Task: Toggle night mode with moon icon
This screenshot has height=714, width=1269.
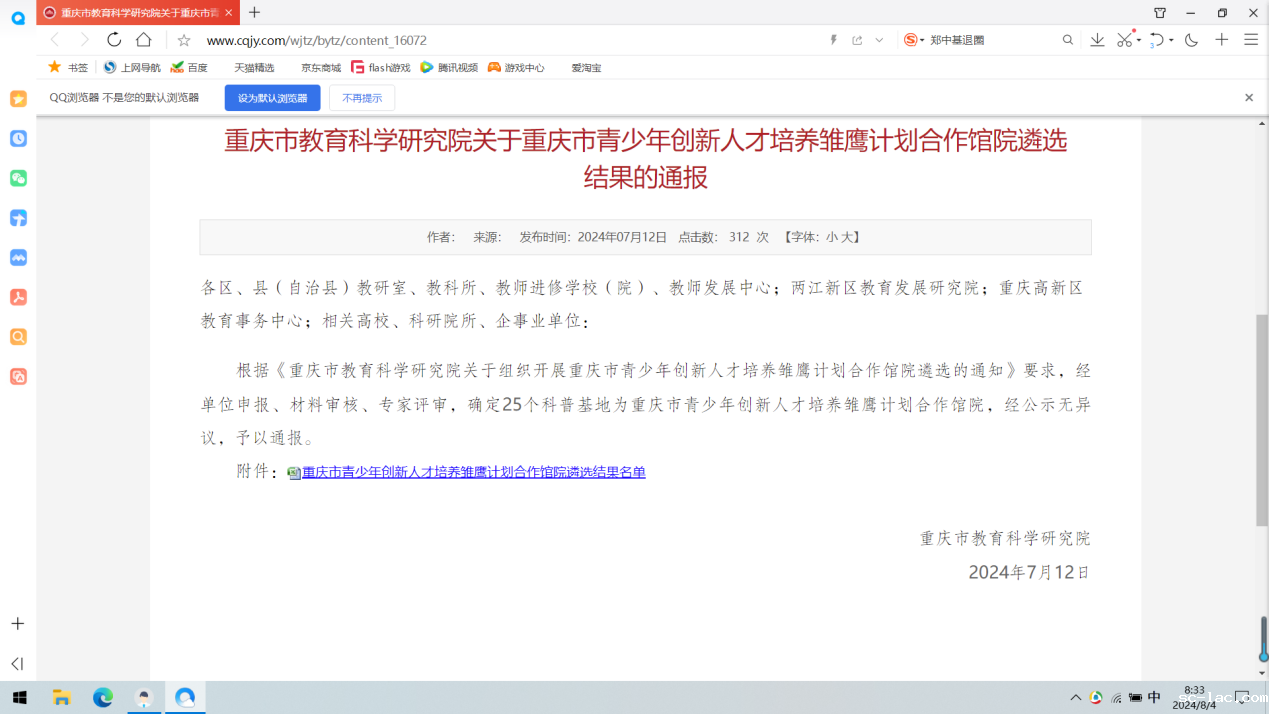Action: (1191, 41)
